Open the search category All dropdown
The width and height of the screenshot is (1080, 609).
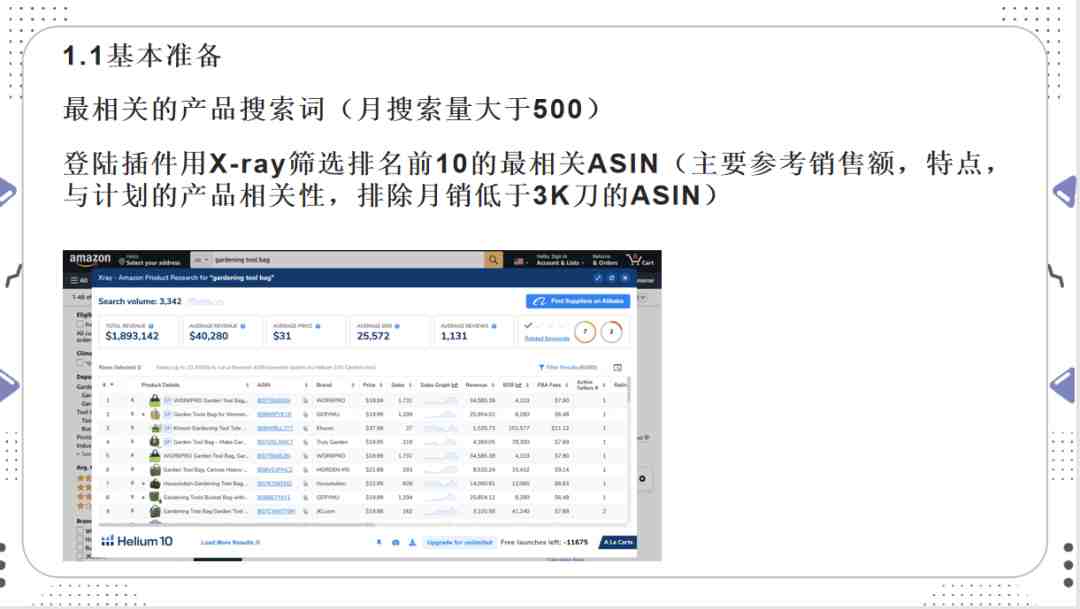click(202, 260)
